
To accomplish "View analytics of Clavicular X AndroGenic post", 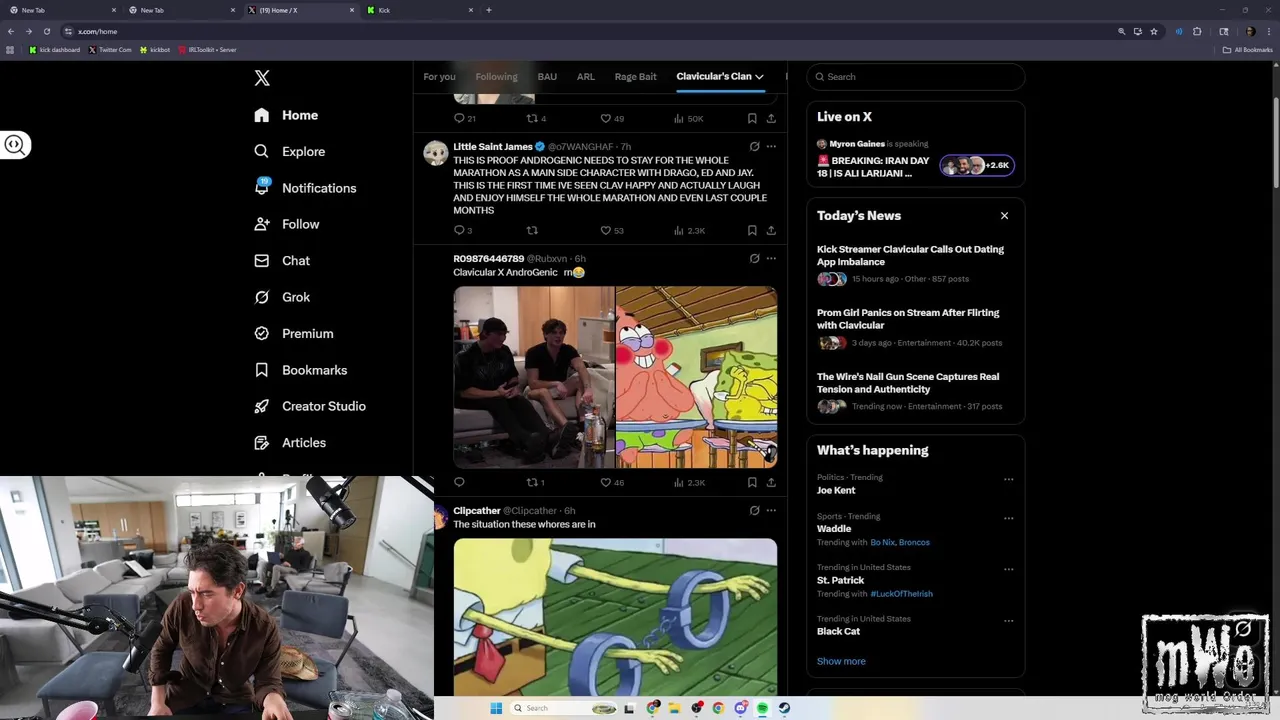I will tap(689, 482).
